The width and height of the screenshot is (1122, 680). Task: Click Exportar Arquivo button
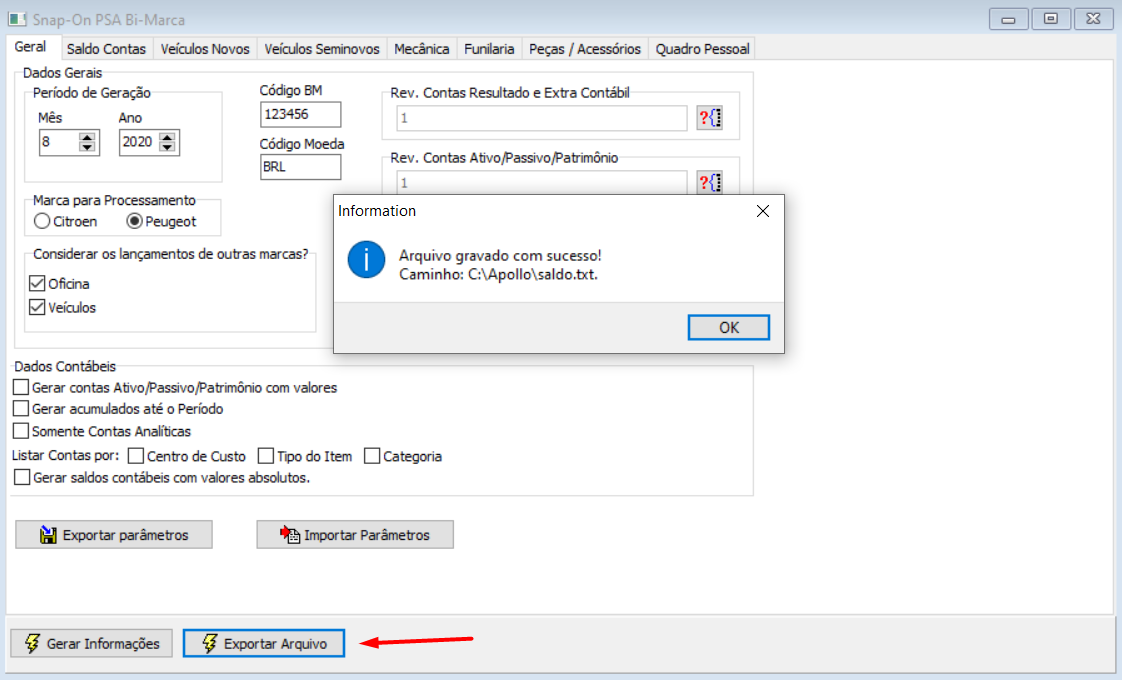pyautogui.click(x=263, y=643)
